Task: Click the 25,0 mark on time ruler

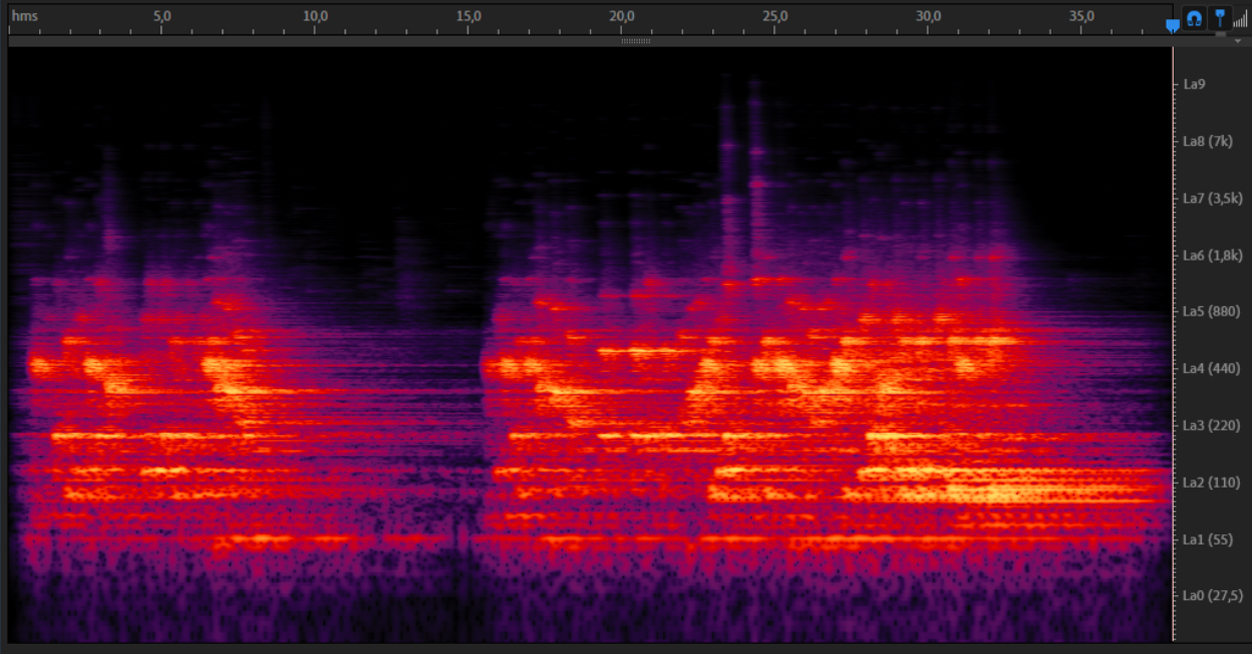Action: pyautogui.click(x=775, y=16)
